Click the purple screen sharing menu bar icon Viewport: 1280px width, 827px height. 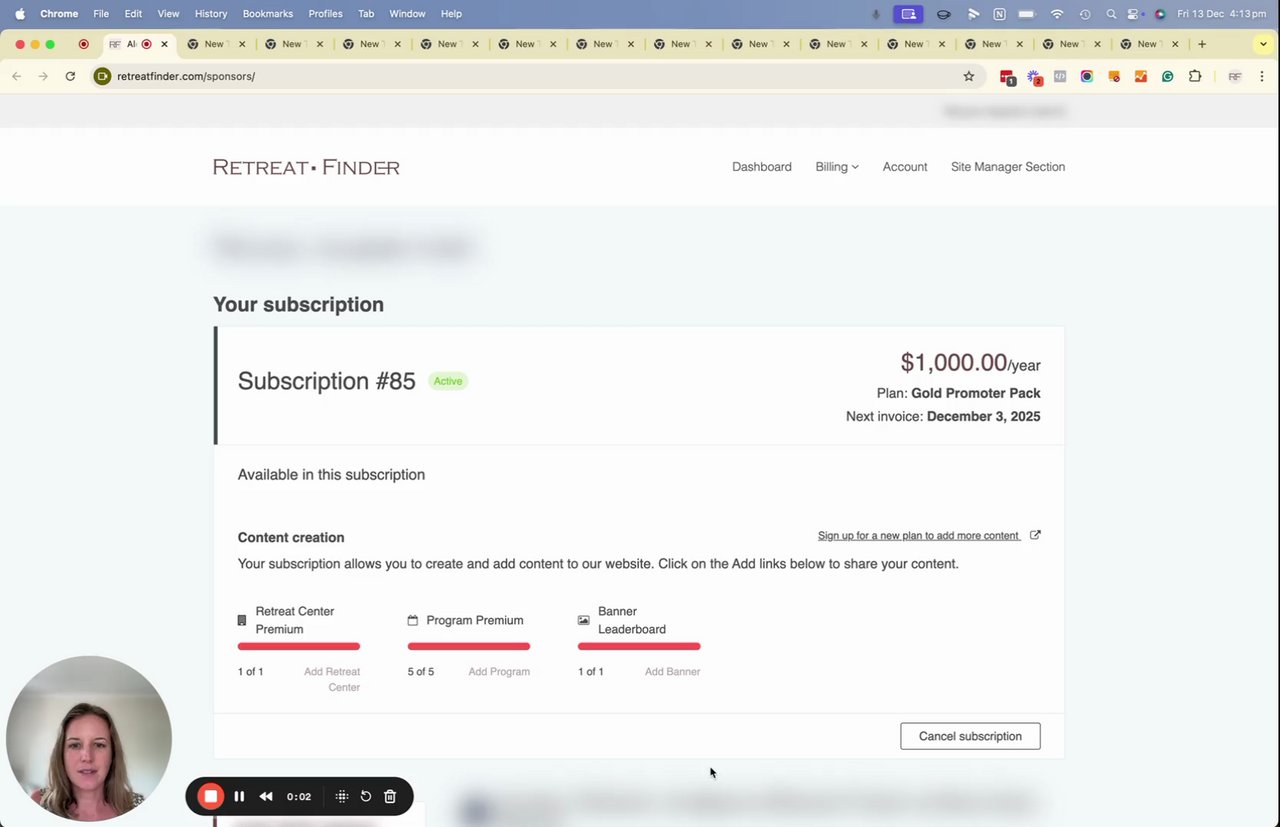coord(908,14)
